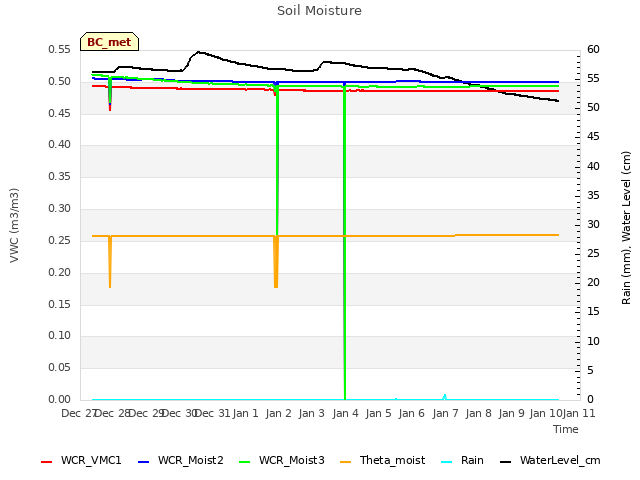The height and width of the screenshot is (480, 640).
Task: Click the red WCR_VMC1 legend swatch
Action: coord(47,462)
